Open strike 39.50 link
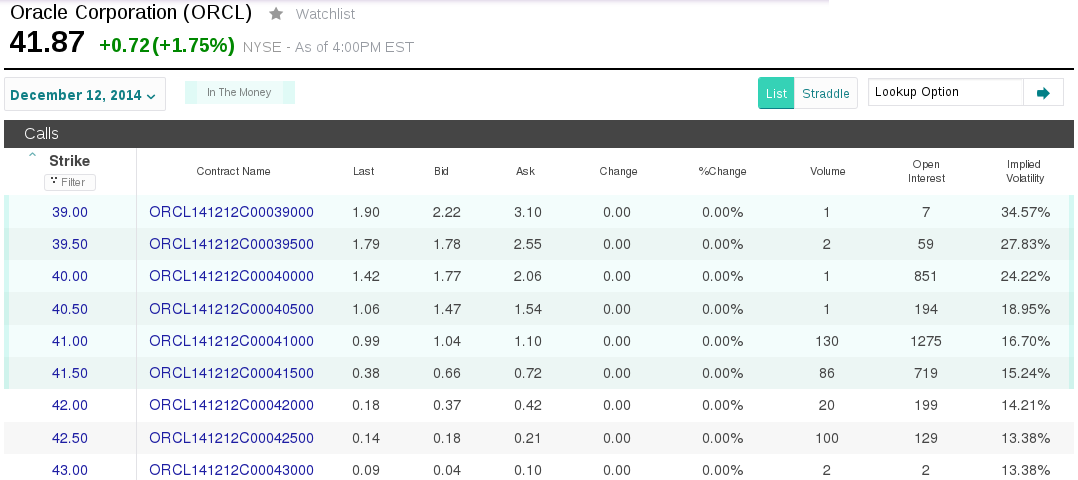 70,244
